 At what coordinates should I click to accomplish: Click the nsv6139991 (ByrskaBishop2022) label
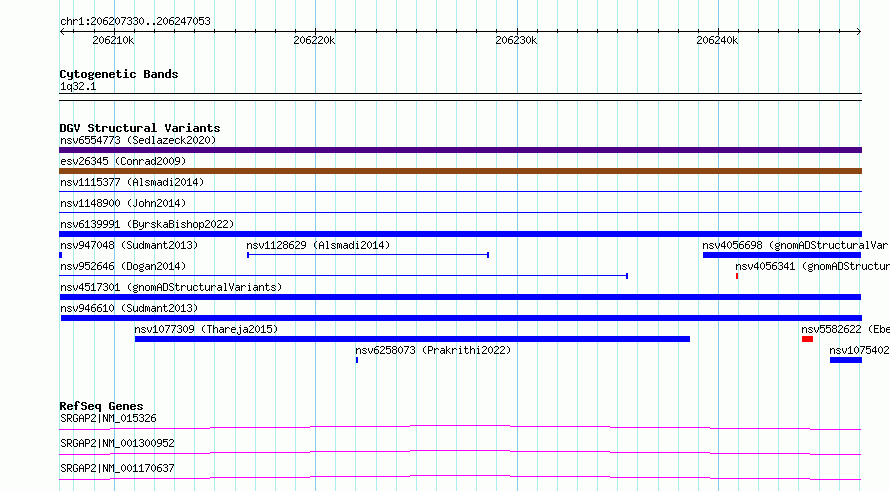pos(147,224)
